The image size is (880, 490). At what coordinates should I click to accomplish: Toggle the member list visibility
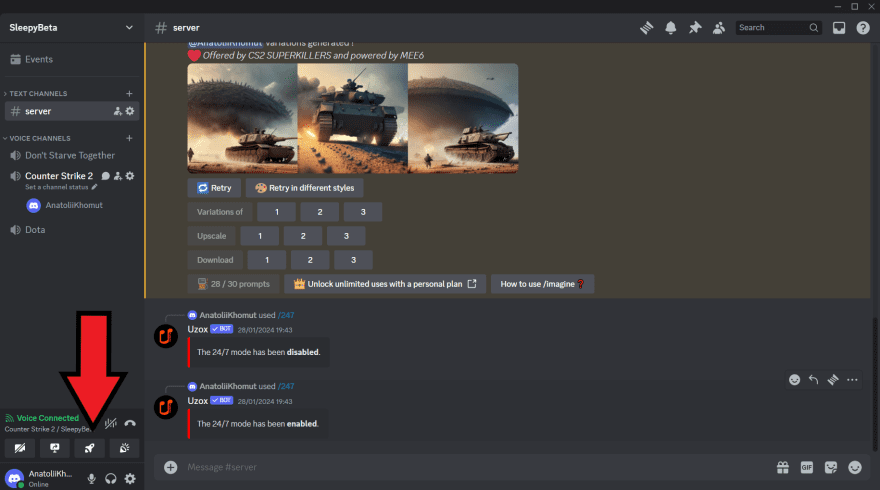coord(719,28)
